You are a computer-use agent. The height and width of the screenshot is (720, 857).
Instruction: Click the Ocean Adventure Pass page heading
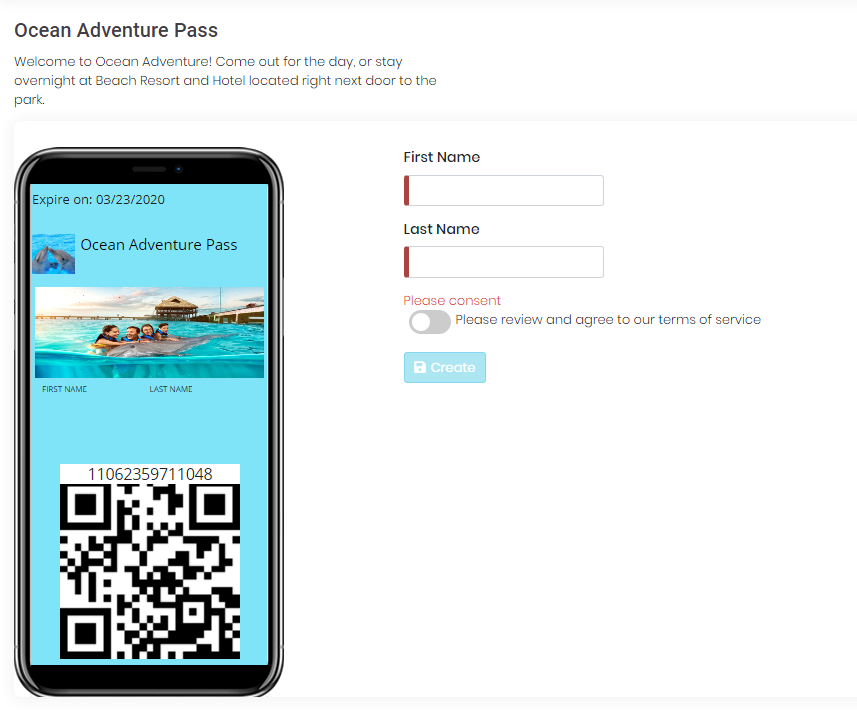[116, 30]
